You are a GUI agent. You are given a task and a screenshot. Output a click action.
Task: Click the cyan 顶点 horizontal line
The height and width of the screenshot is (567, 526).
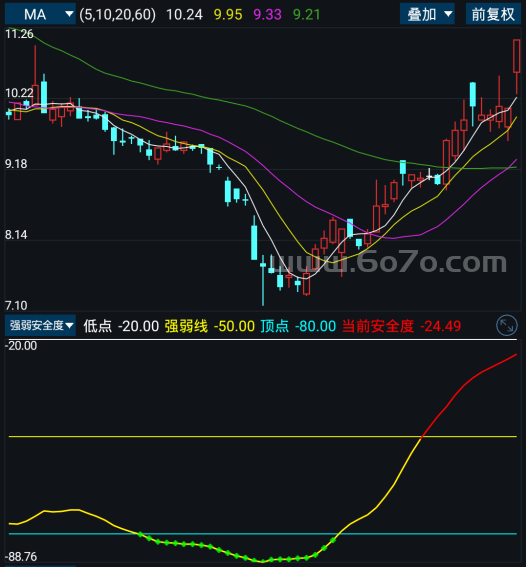point(263,534)
